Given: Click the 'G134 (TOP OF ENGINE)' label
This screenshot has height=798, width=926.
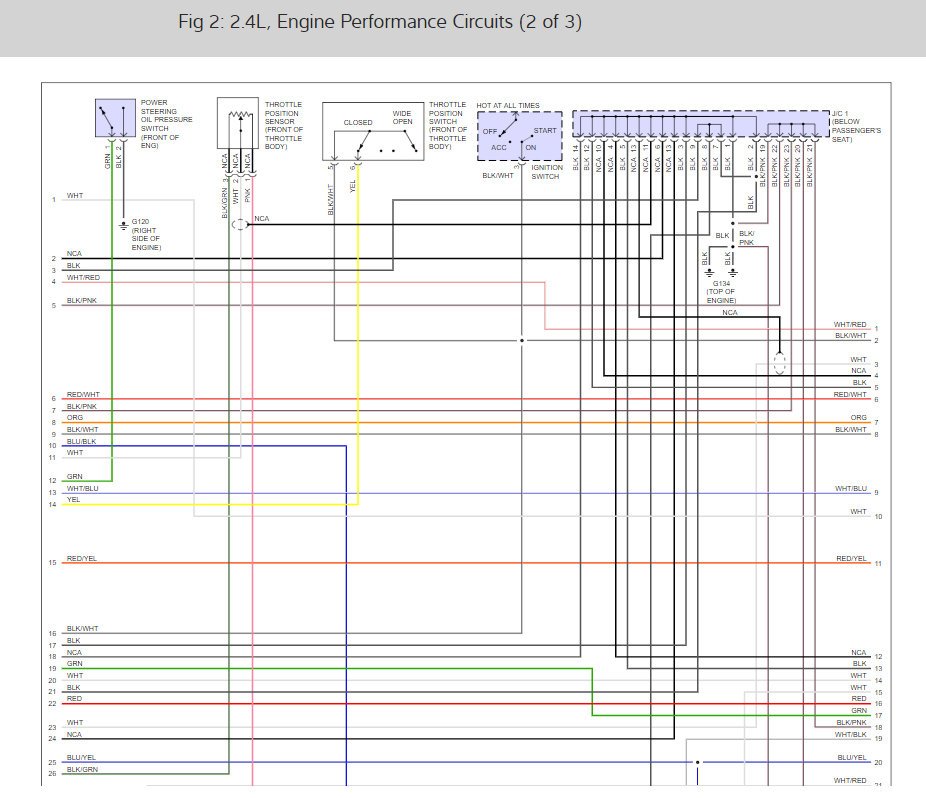Looking at the screenshot, I should 721,292.
